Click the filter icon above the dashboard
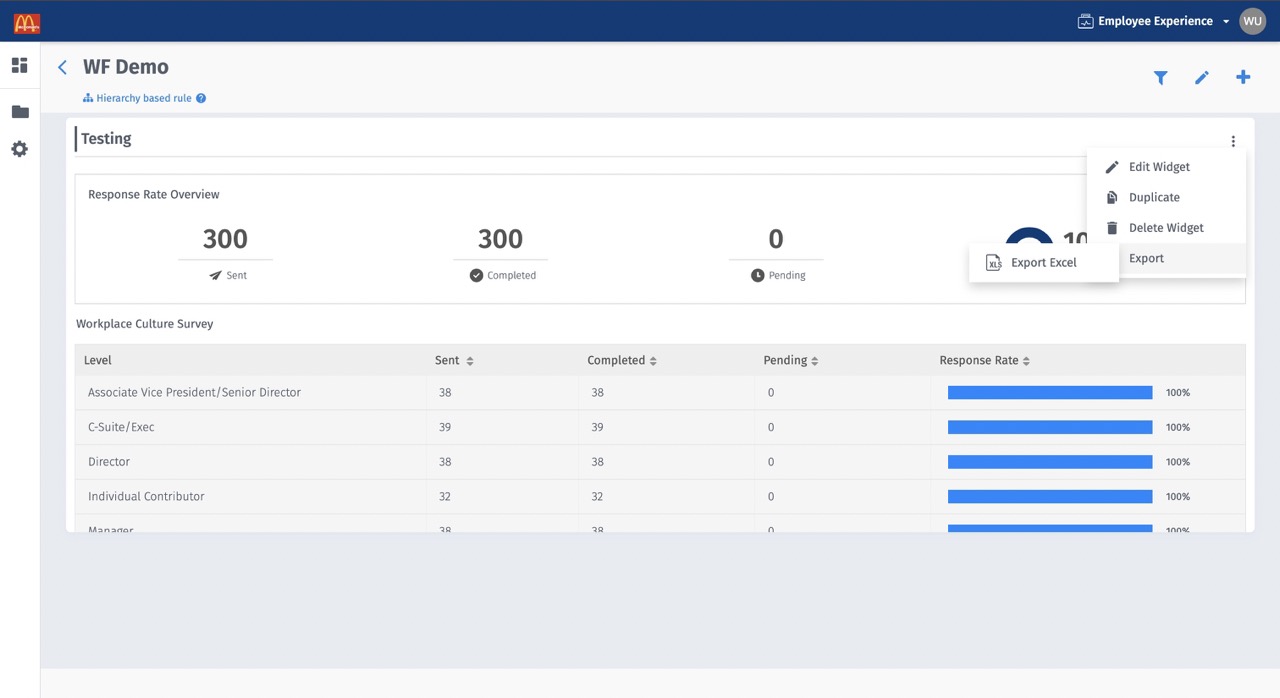Screen dimensions: 1280x698 (x=1160, y=77)
